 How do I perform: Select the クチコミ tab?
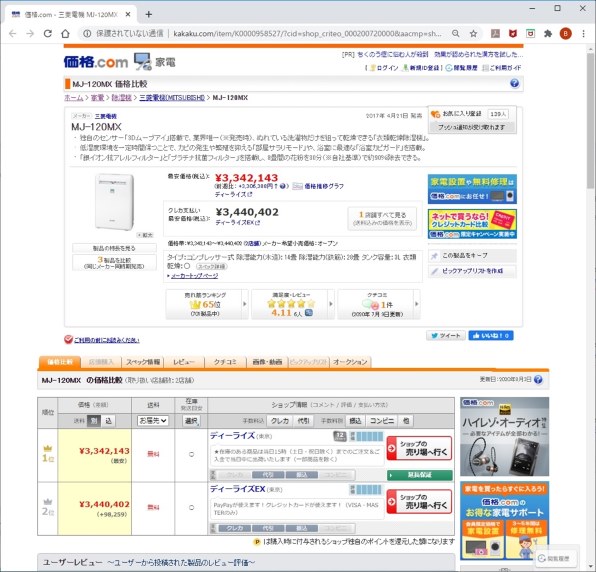(x=225, y=362)
